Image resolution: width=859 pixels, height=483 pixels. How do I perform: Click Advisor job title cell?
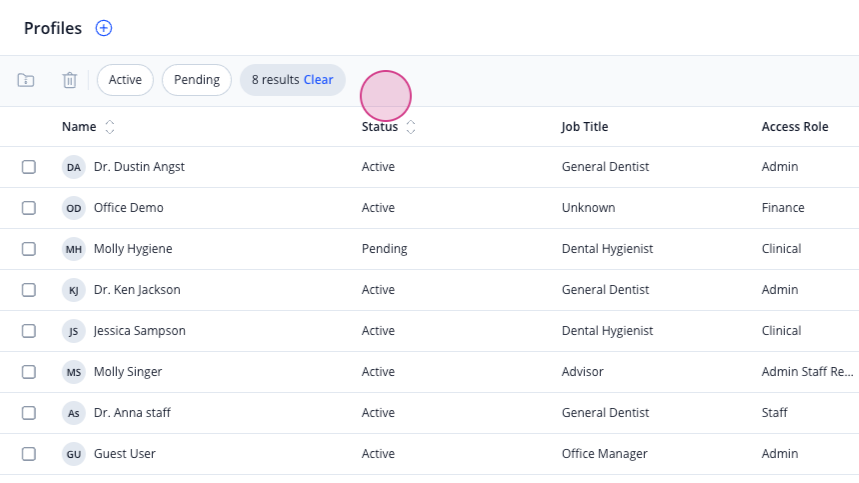click(582, 372)
